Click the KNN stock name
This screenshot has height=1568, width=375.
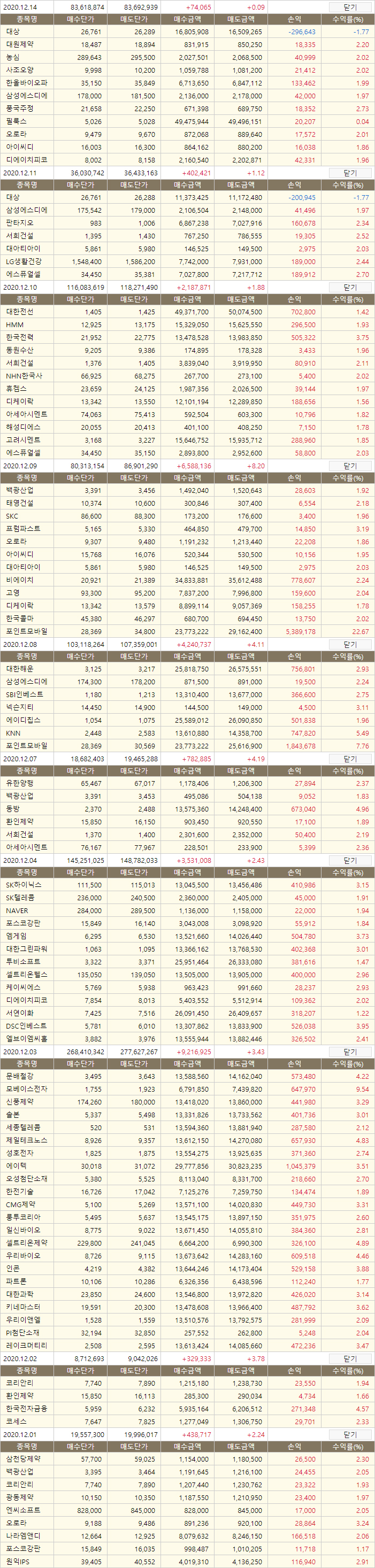tap(13, 733)
